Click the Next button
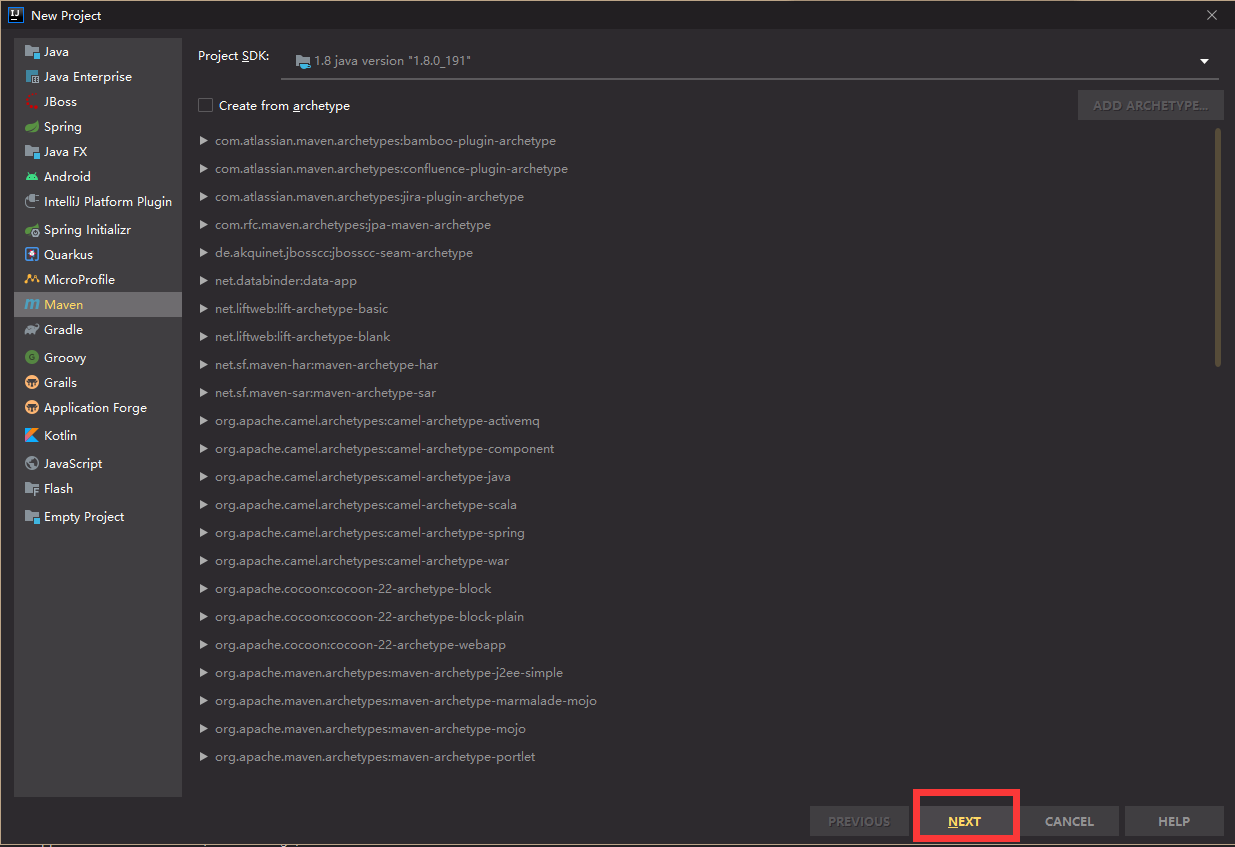Image resolution: width=1235 pixels, height=847 pixels. tap(965, 821)
